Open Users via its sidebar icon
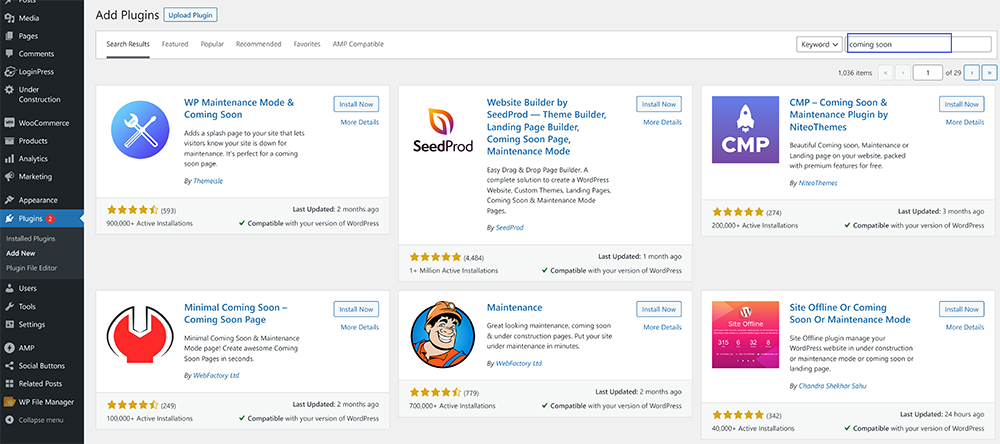The height and width of the screenshot is (444, 1000). 9,288
